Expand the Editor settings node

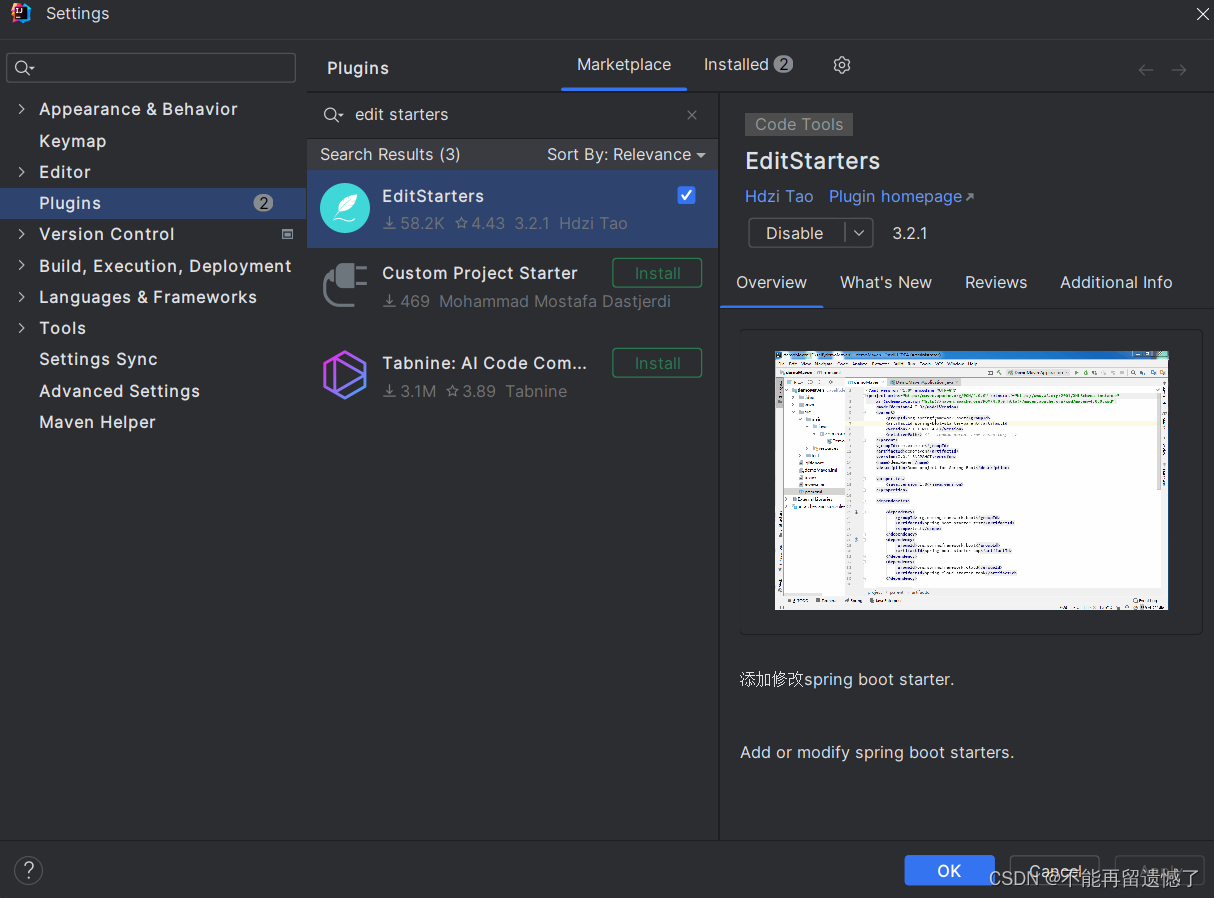[x=22, y=172]
